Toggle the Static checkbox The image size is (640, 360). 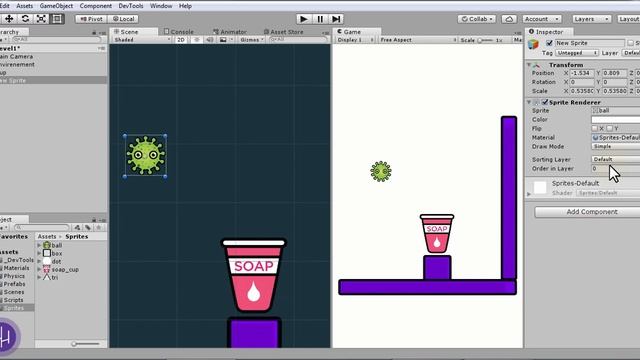pyautogui.click(x=631, y=43)
